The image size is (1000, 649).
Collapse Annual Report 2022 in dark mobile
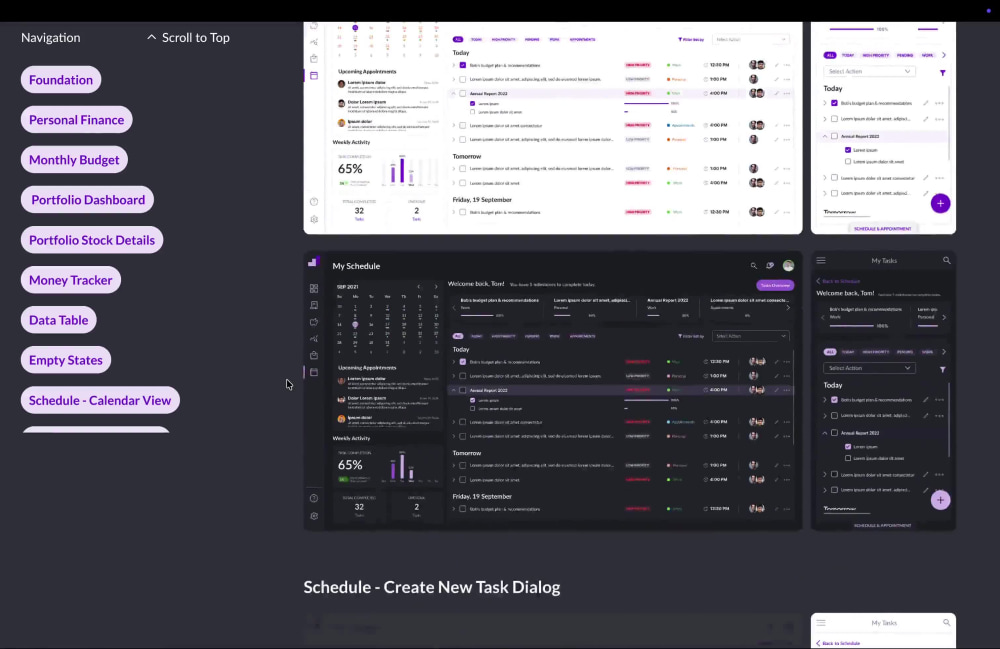tap(825, 433)
